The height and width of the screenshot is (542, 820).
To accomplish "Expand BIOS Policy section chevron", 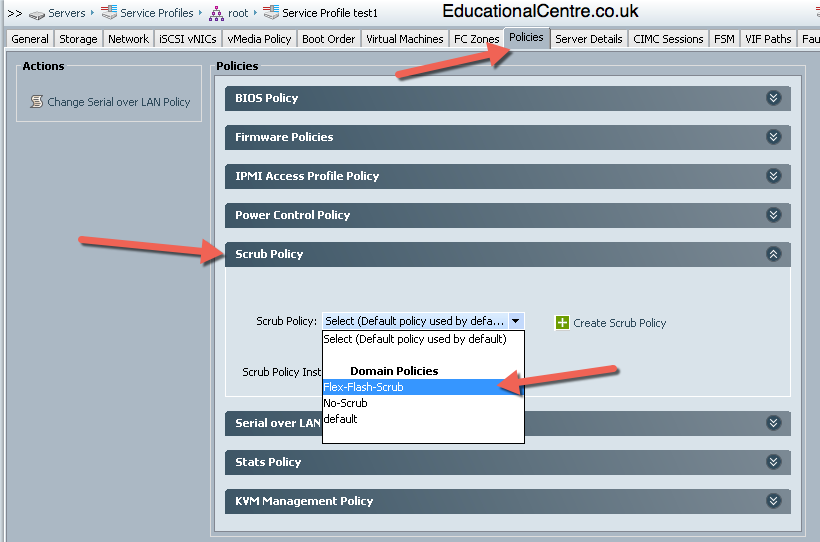I will click(x=773, y=98).
